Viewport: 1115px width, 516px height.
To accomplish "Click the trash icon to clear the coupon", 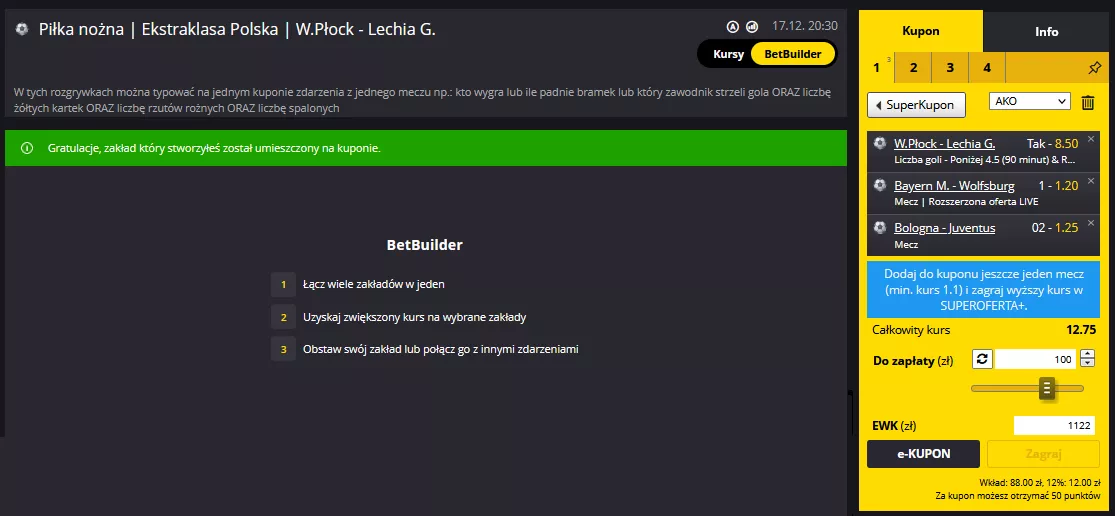I will [x=1087, y=103].
